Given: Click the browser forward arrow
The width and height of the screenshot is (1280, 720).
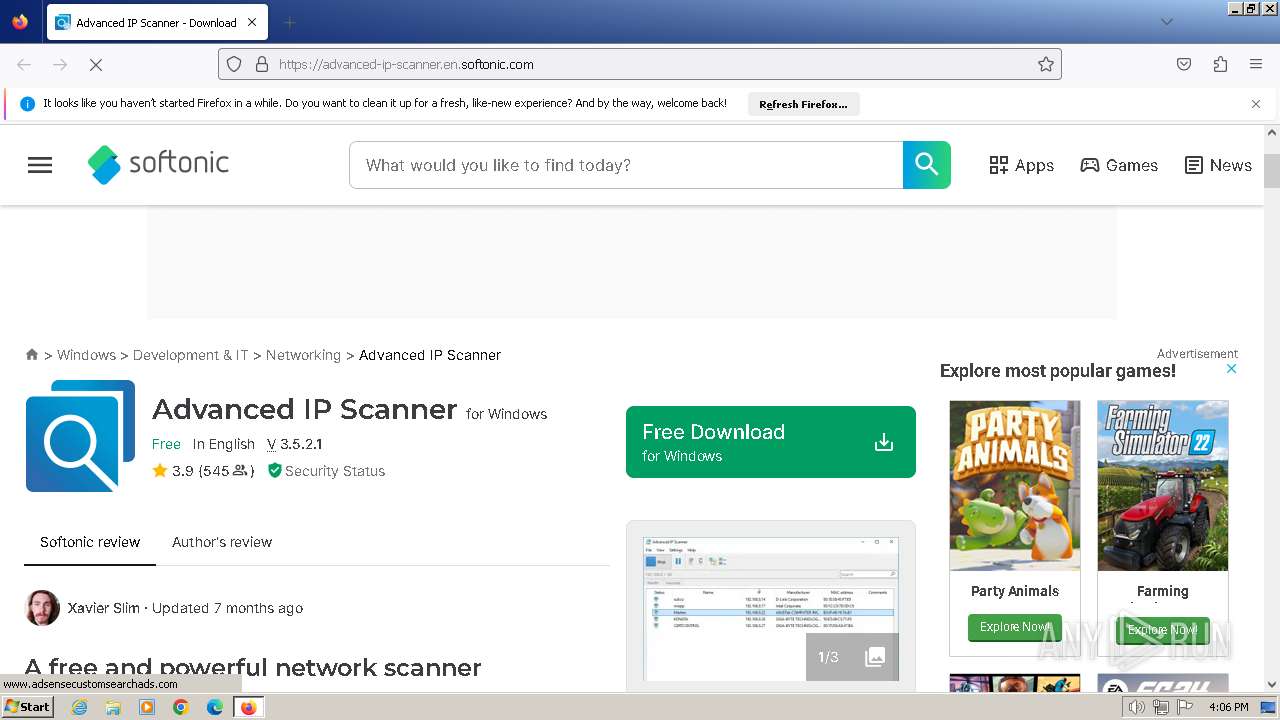Looking at the screenshot, I should [x=60, y=64].
